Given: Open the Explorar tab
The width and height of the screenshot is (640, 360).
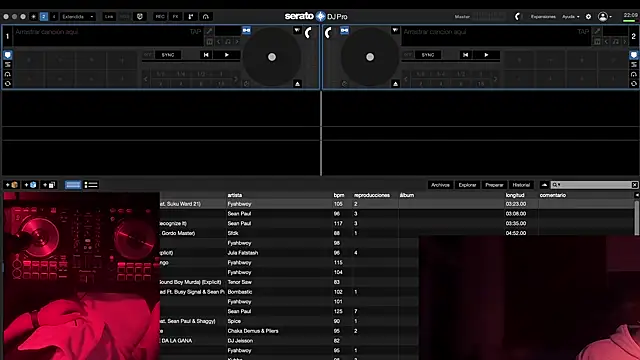Looking at the screenshot, I should pyautogui.click(x=467, y=185).
